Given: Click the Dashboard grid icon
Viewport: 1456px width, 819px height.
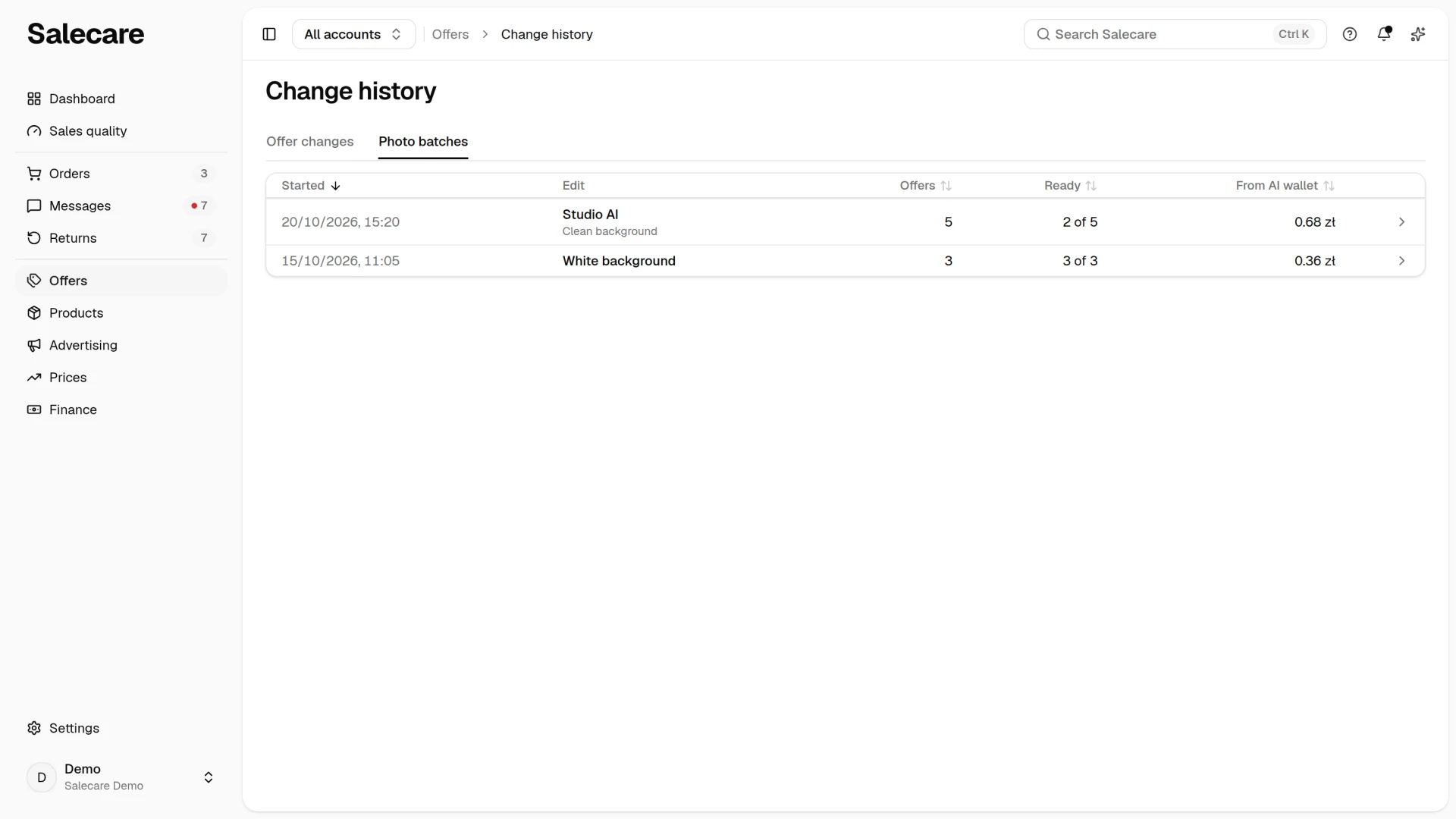Looking at the screenshot, I should coord(34,99).
